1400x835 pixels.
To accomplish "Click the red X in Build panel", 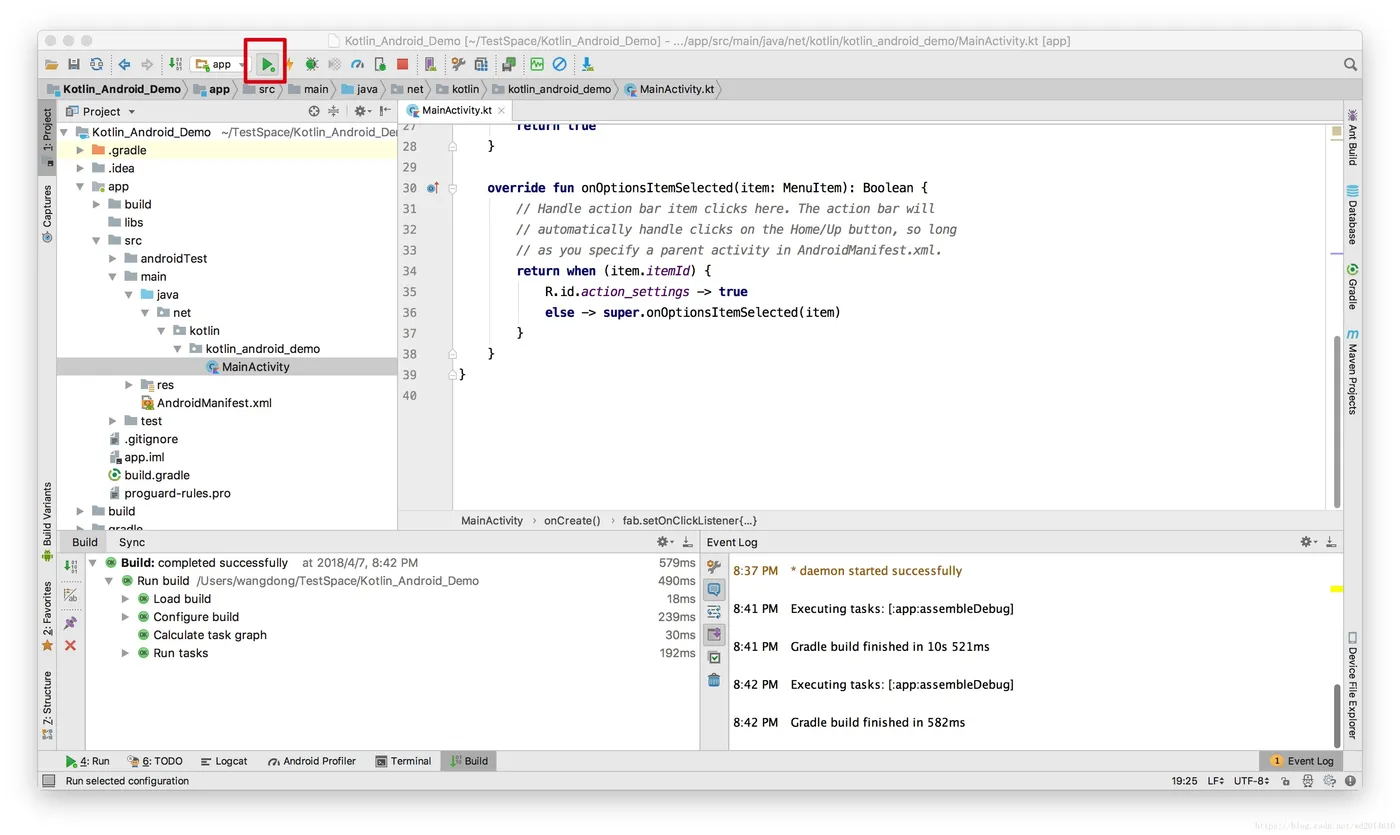I will 70,646.
